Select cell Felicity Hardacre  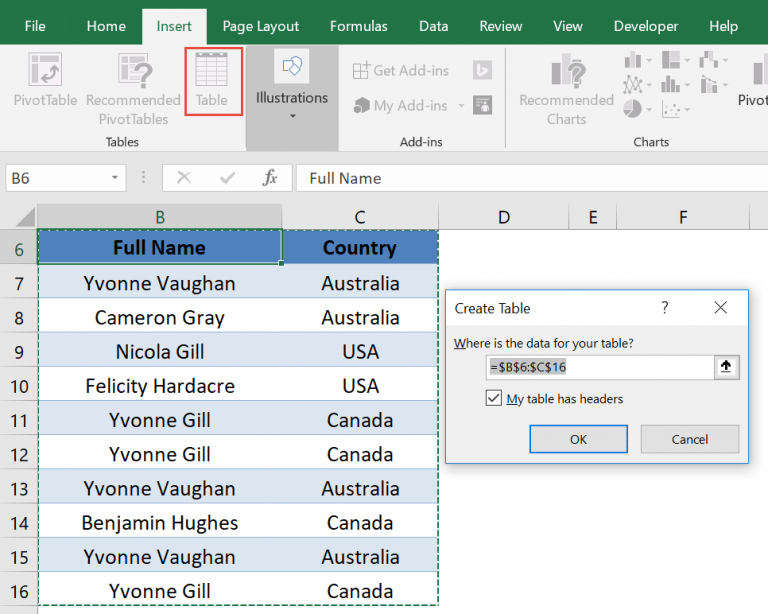[160, 386]
